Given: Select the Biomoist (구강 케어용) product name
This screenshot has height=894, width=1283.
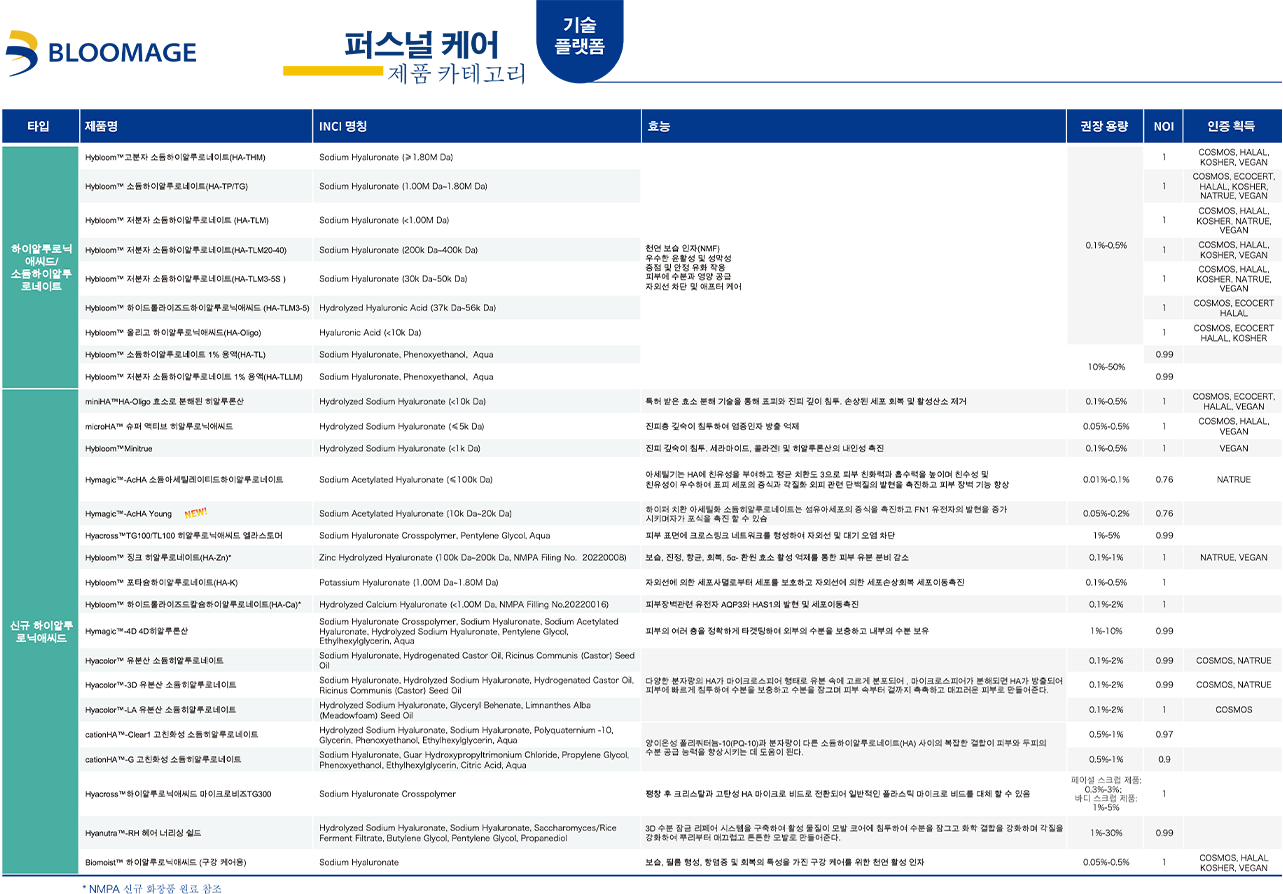Looking at the screenshot, I should click(x=165, y=861).
